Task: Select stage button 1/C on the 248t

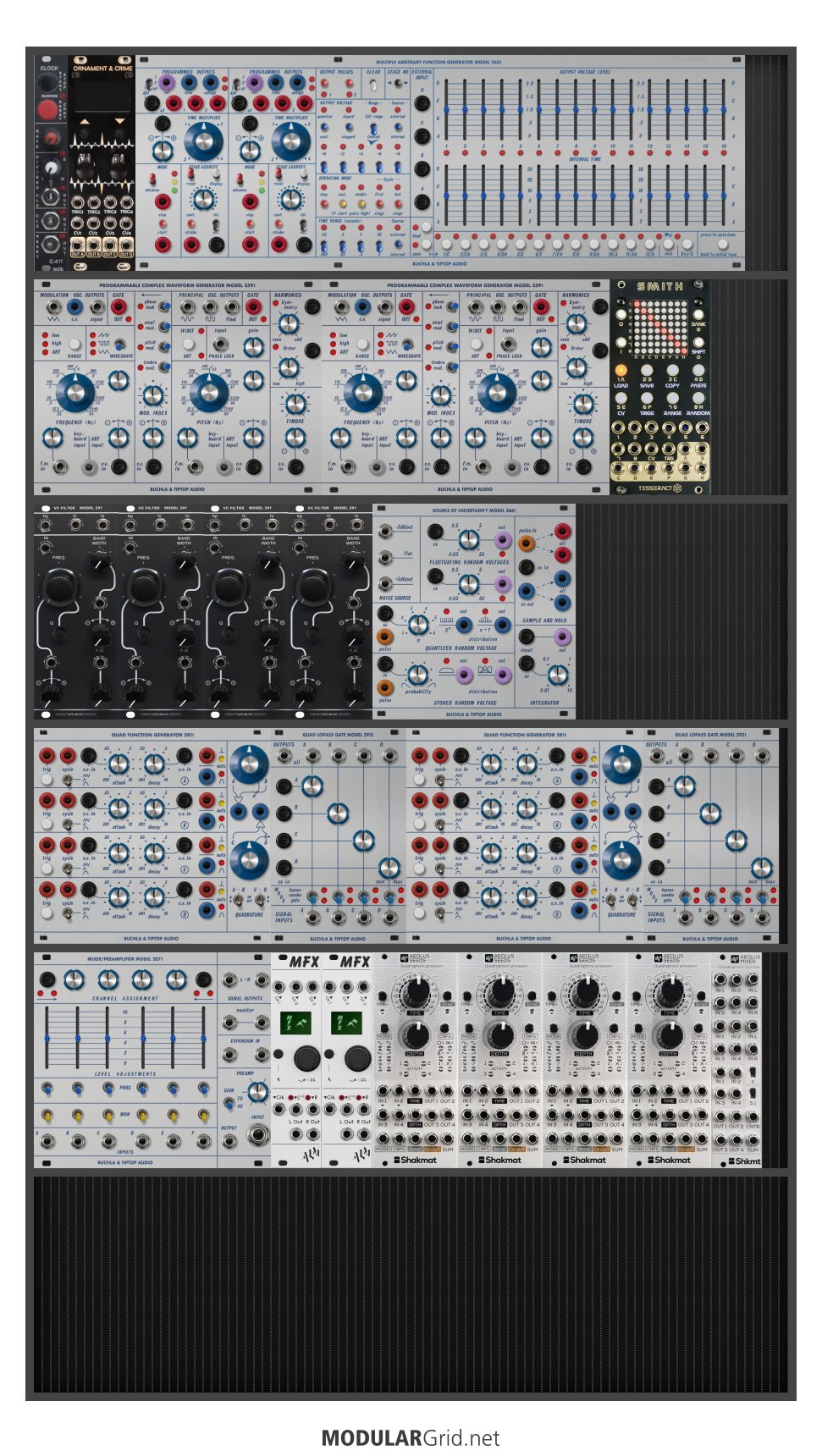Action: click(x=446, y=244)
